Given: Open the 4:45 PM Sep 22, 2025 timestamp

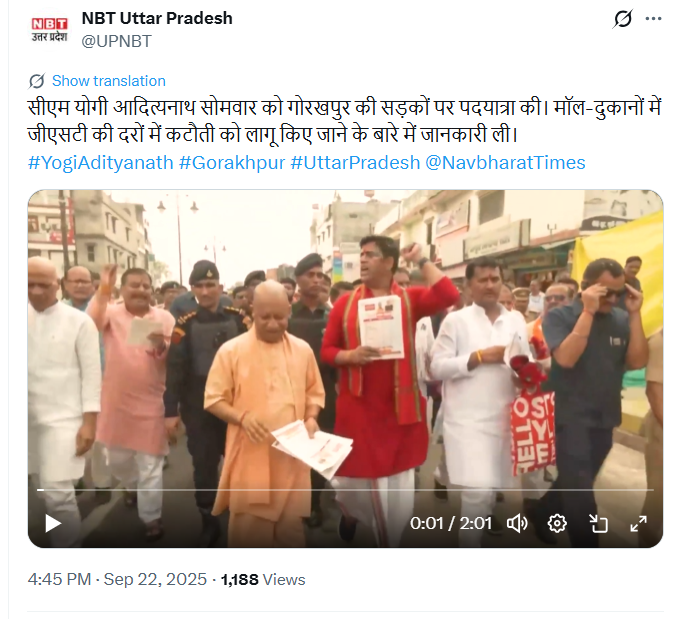Looking at the screenshot, I should click(117, 579).
